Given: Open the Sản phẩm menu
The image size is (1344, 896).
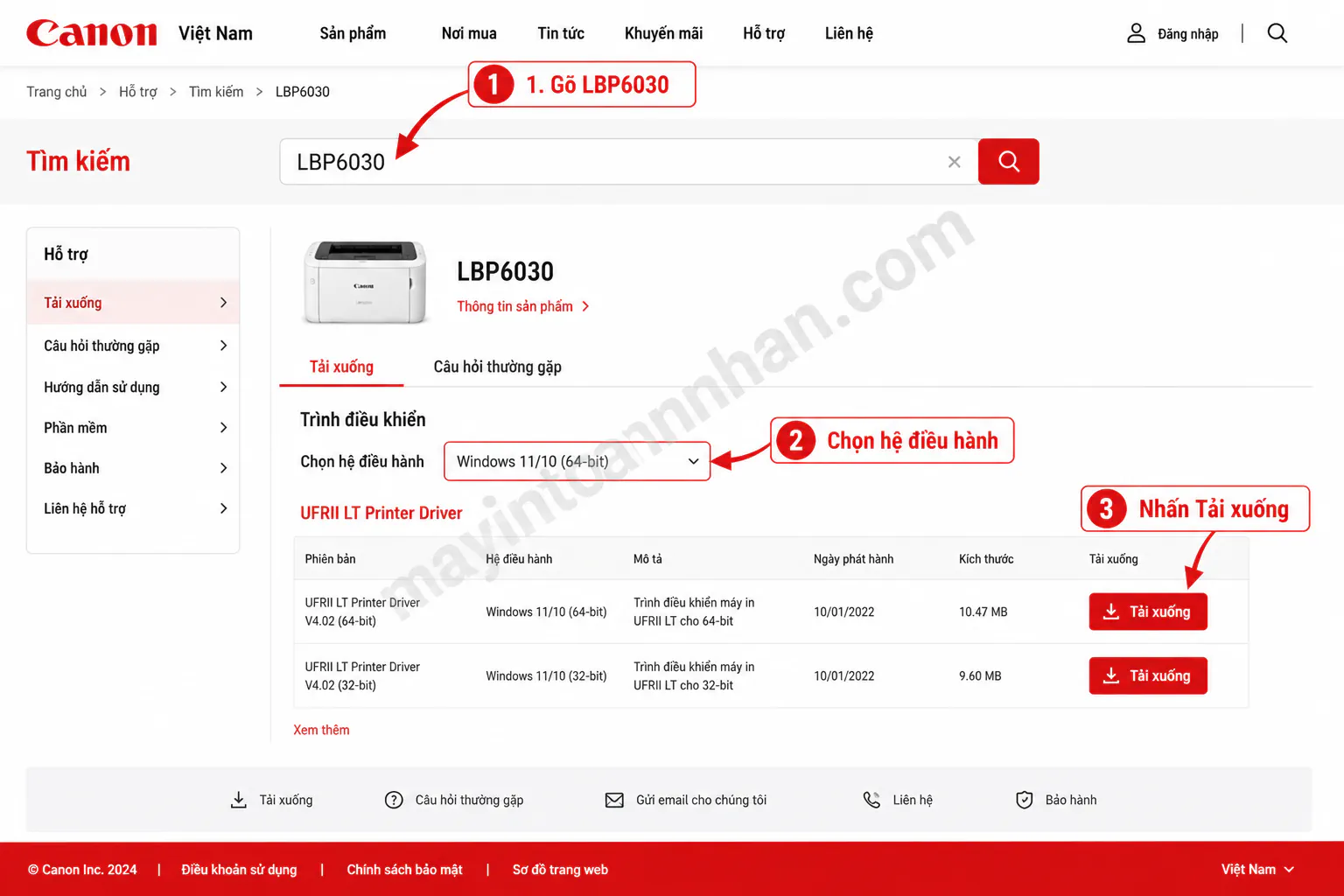Looking at the screenshot, I should (x=353, y=33).
